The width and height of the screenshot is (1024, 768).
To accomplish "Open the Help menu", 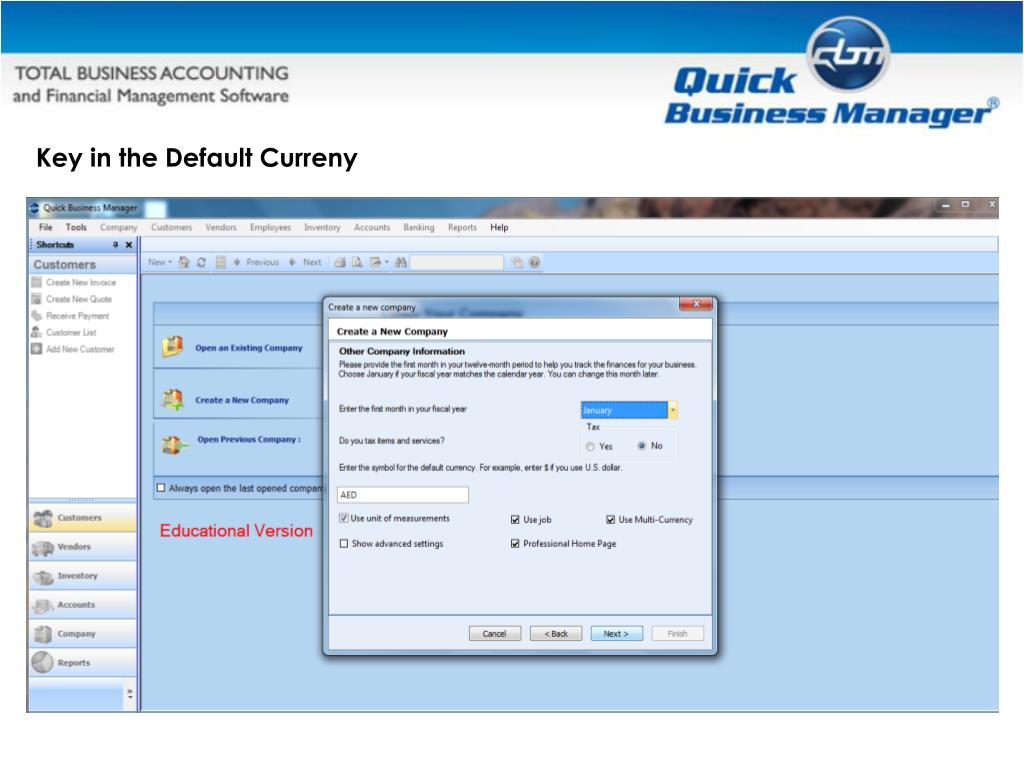I will pos(499,227).
